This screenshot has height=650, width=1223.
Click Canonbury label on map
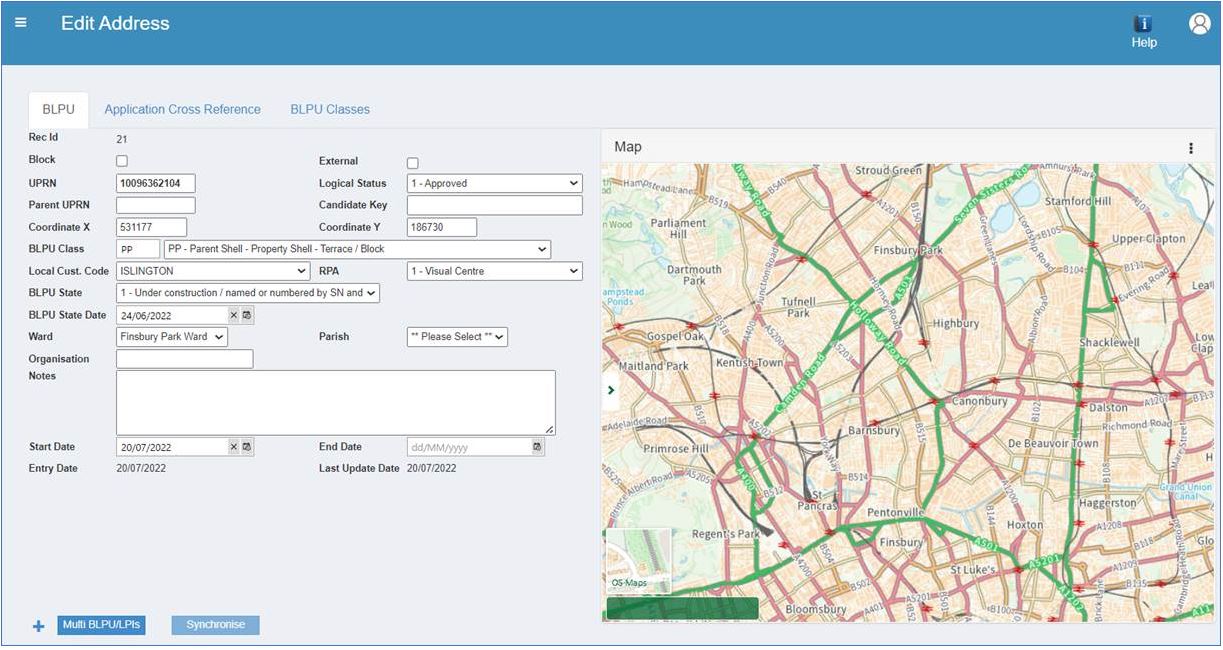pyautogui.click(x=979, y=401)
